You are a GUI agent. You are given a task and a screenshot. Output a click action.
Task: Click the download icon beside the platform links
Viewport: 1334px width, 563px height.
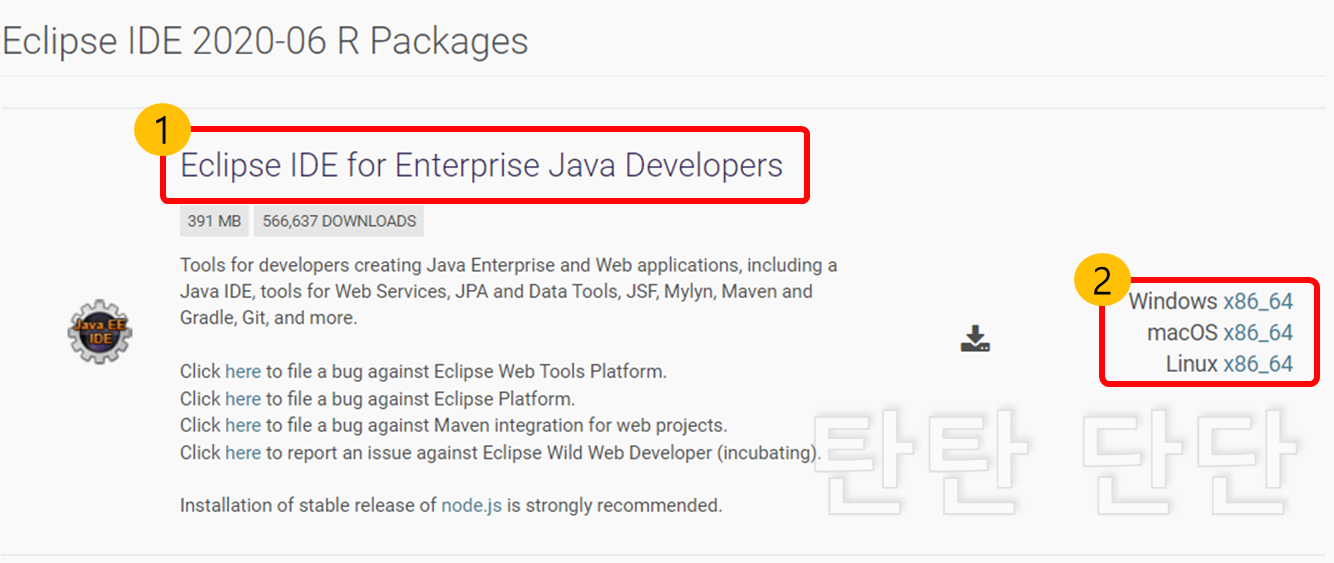click(975, 339)
